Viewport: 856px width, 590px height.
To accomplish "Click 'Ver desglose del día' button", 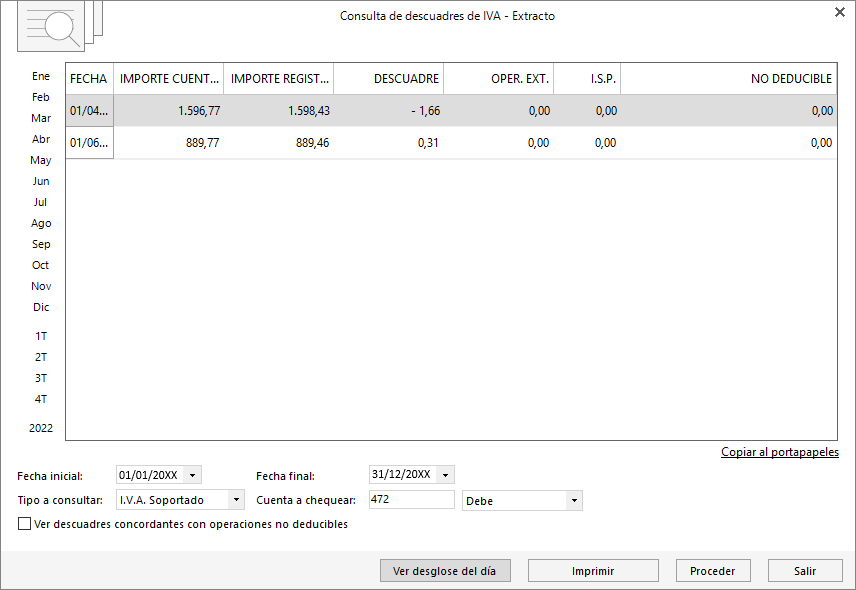I will 445,571.
